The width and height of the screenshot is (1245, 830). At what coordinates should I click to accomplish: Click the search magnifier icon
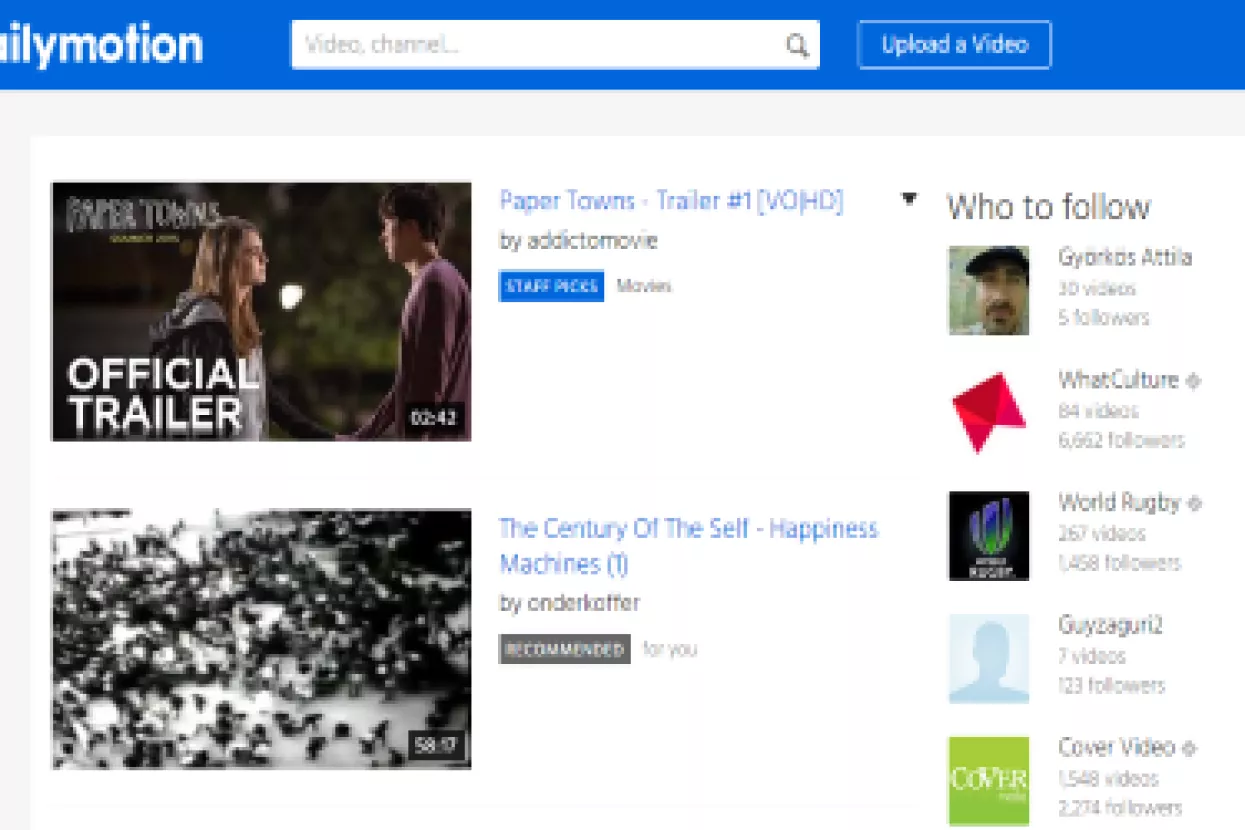point(797,46)
